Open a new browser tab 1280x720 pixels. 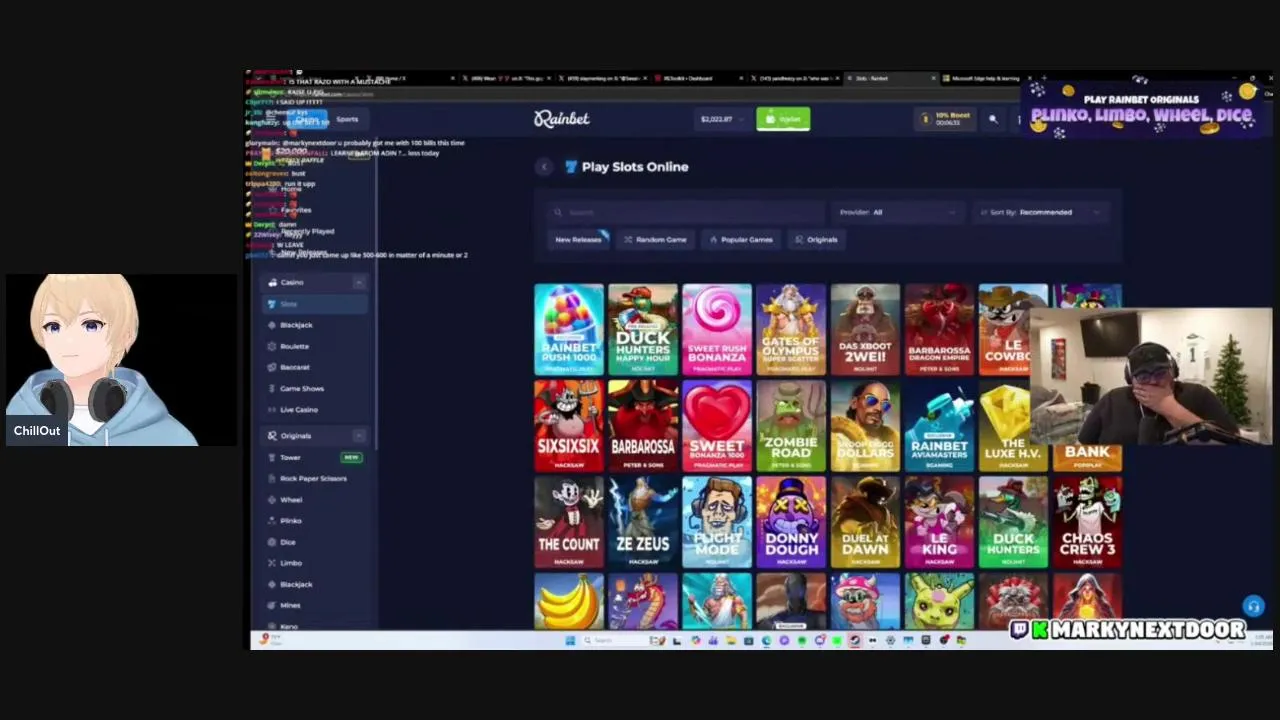click(1045, 78)
